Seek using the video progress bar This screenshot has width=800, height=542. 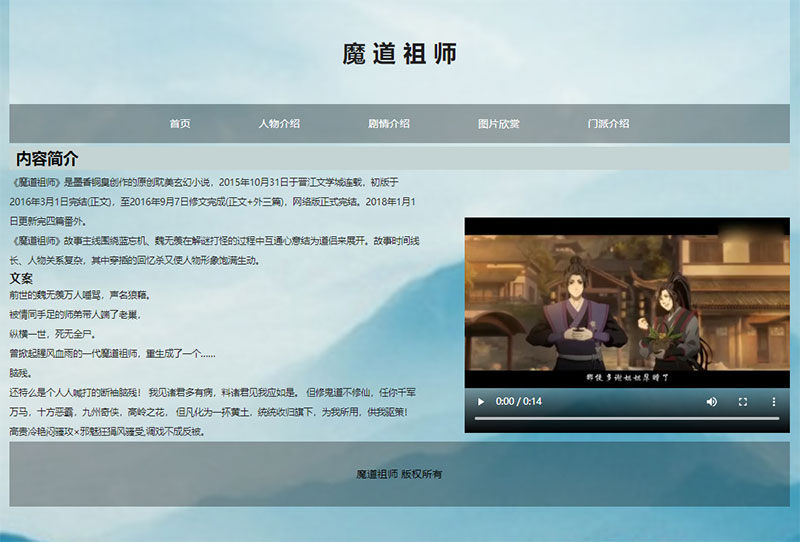[627, 418]
